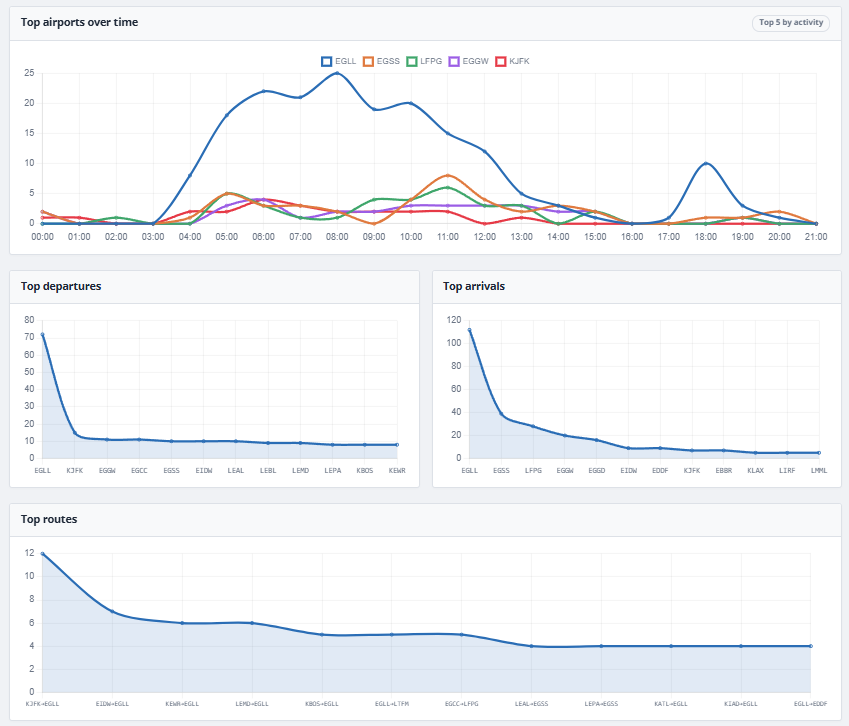Image resolution: width=849 pixels, height=726 pixels.
Task: Click the orange EGSS peak at 11:00
Action: tap(448, 175)
